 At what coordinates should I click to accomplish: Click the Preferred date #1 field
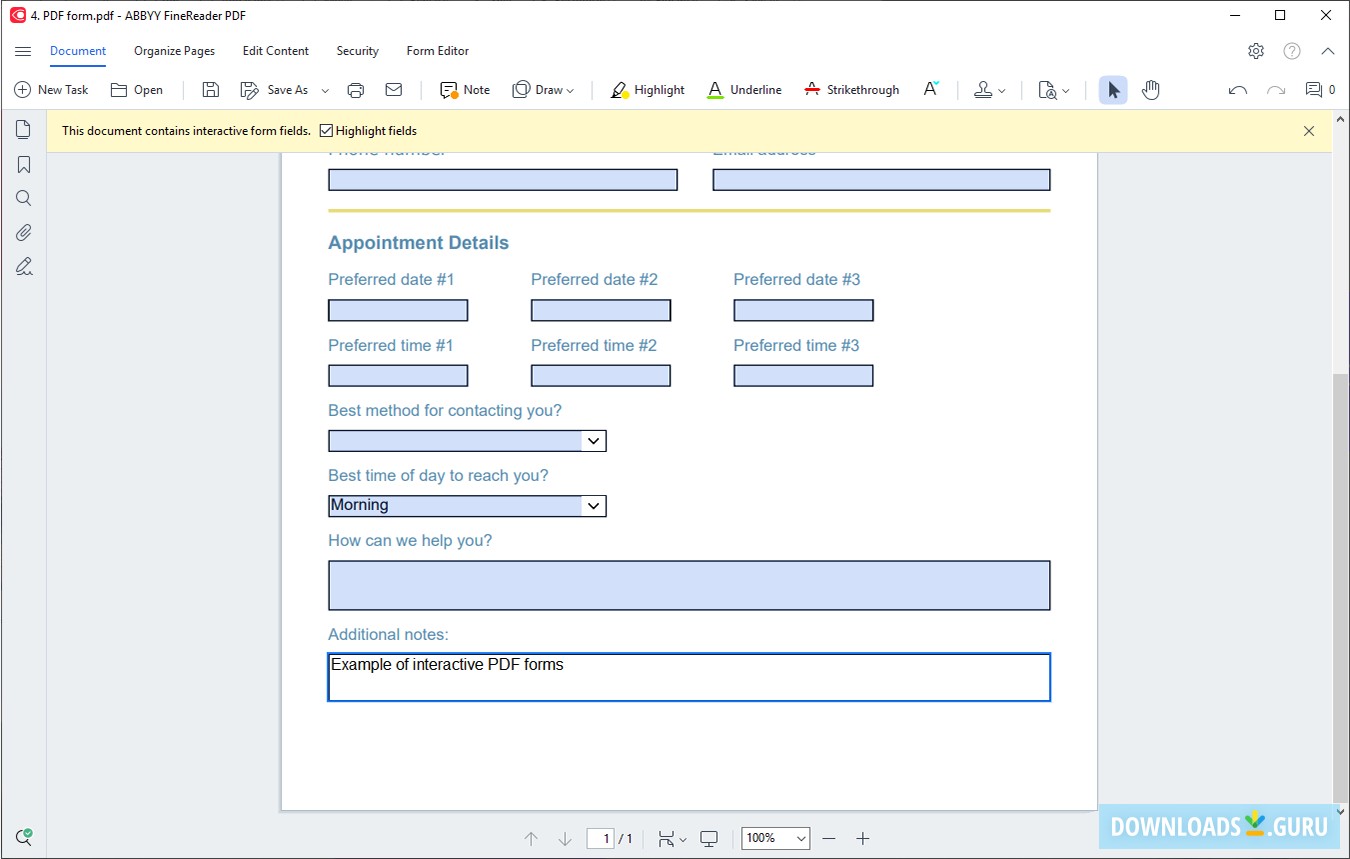tap(398, 311)
